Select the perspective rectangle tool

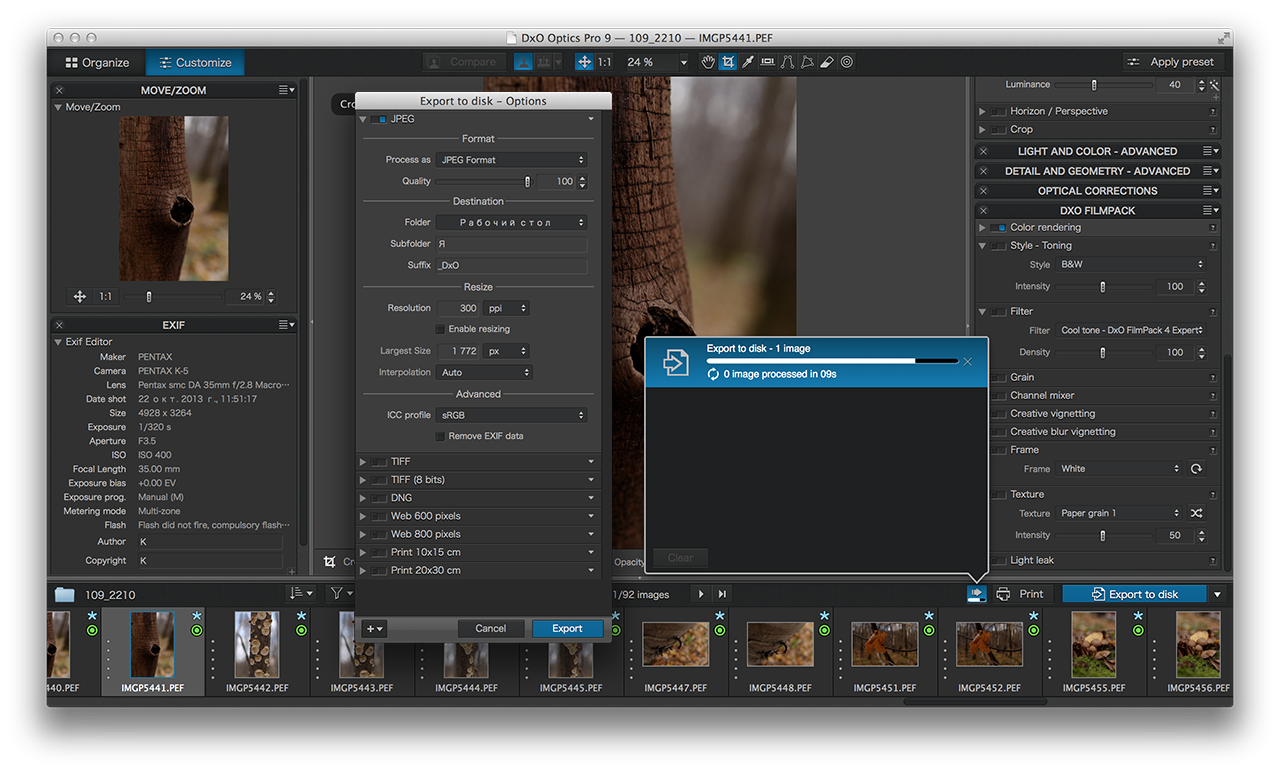(x=807, y=62)
